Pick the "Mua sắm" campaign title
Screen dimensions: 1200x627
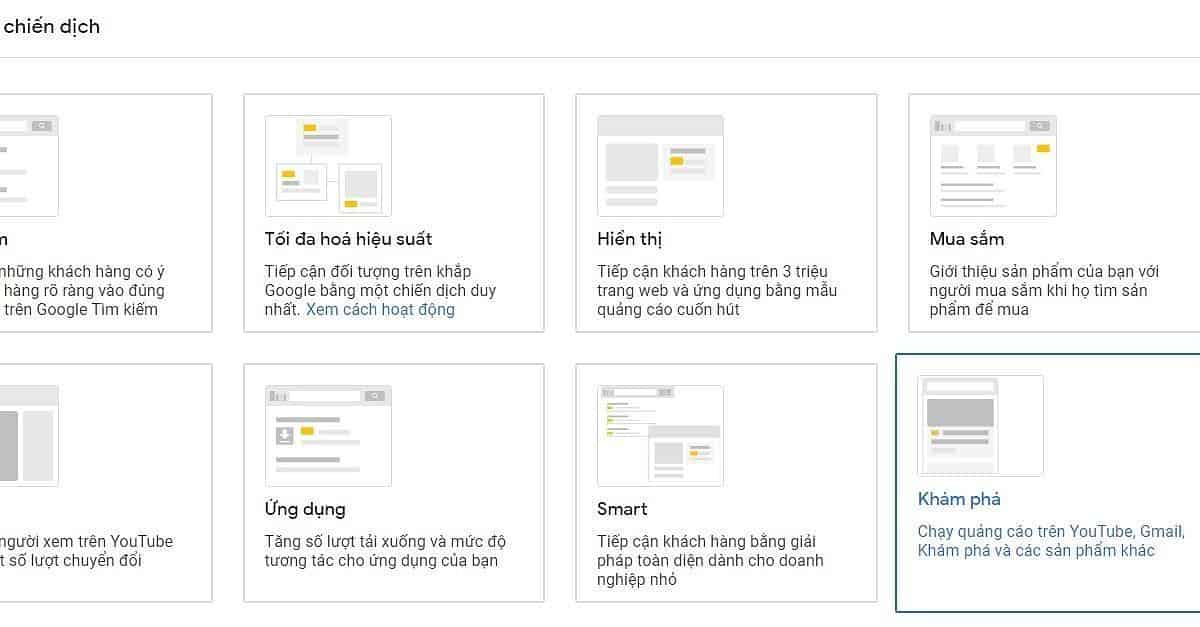click(x=966, y=239)
